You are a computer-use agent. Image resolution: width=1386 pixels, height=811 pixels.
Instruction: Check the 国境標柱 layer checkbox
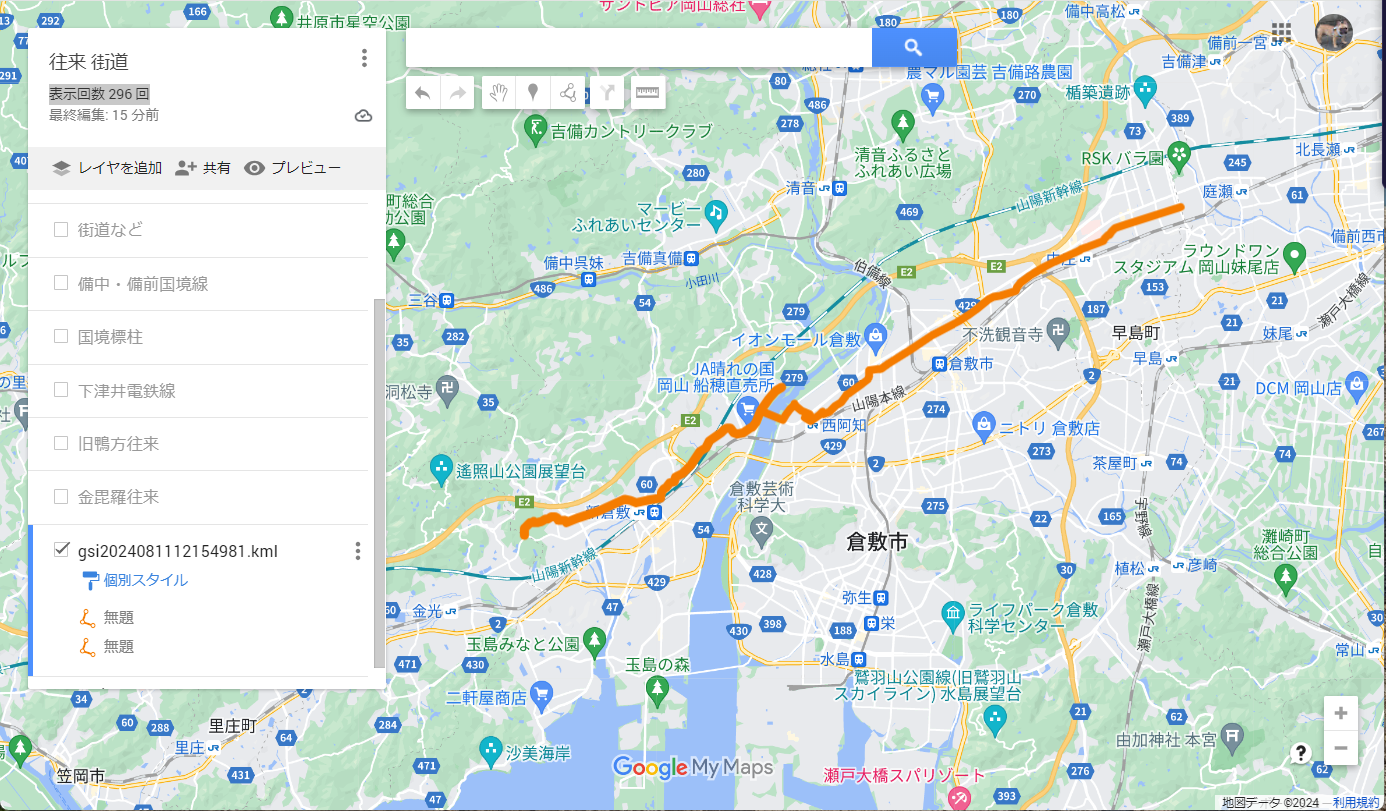pos(61,337)
